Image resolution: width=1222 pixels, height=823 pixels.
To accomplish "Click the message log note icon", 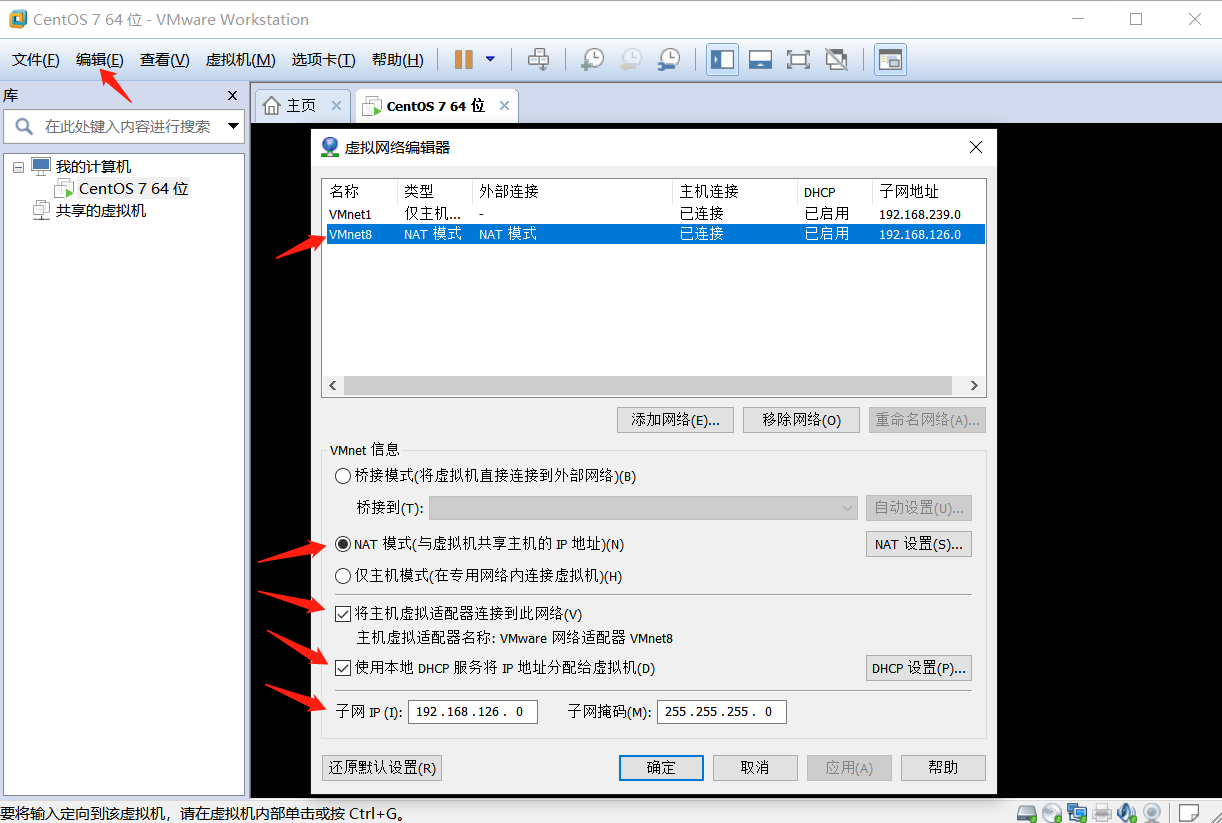I will [1188, 812].
